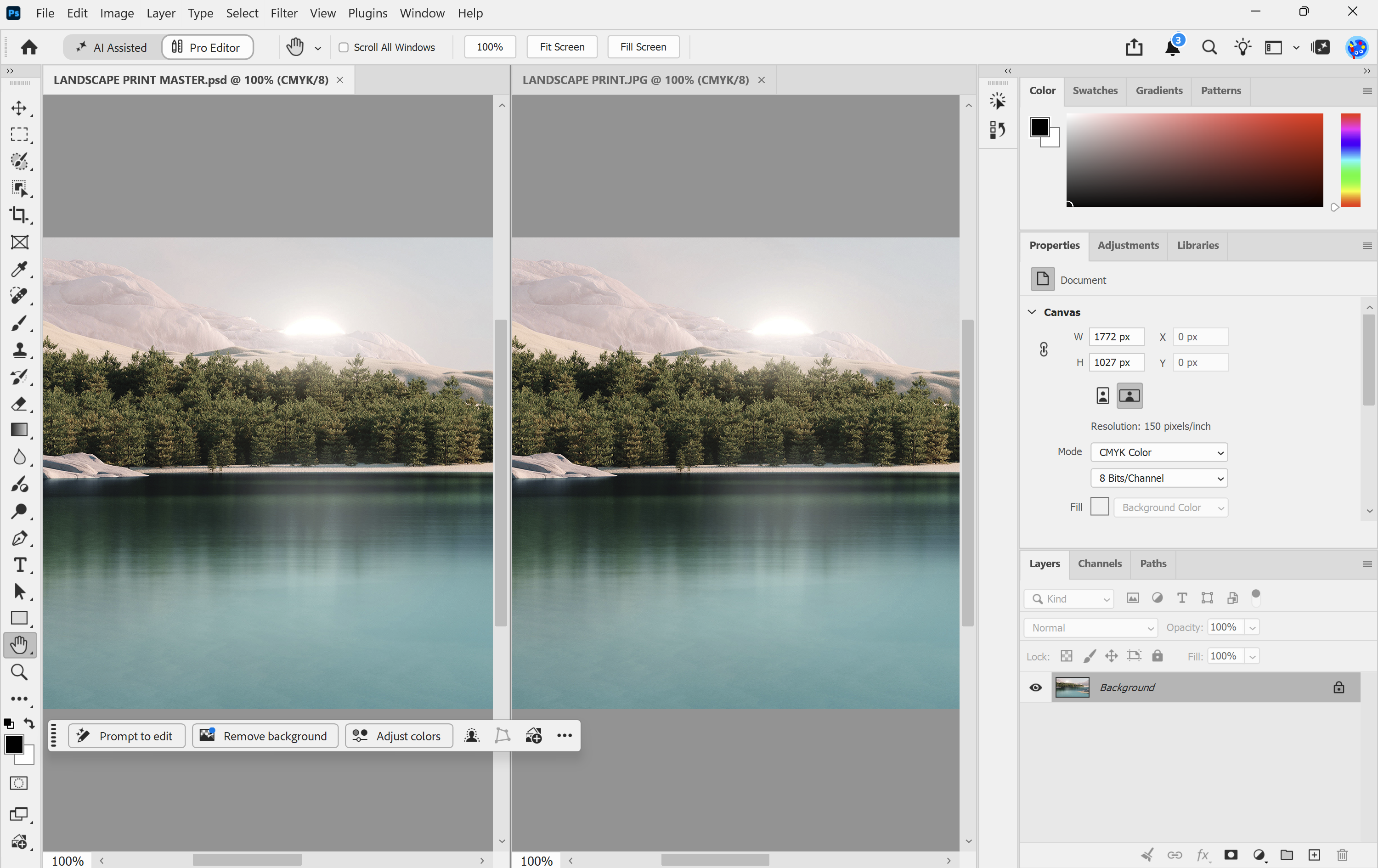Screen dimensions: 1378x868
Task: Open the Filter menu
Action: [x=284, y=12]
